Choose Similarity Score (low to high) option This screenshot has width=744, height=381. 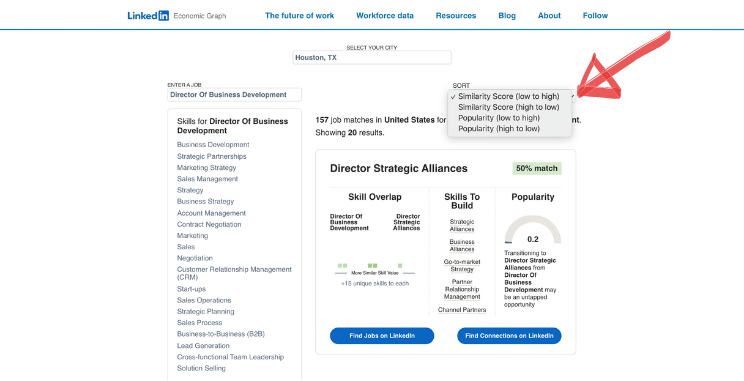tap(509, 96)
